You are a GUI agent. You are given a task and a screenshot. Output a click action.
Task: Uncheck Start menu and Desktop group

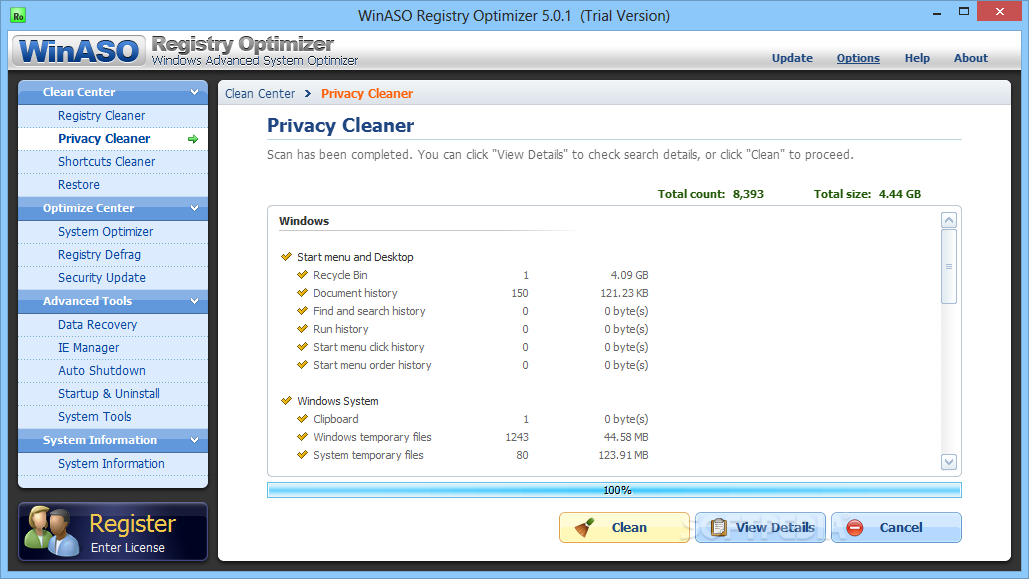[x=286, y=257]
